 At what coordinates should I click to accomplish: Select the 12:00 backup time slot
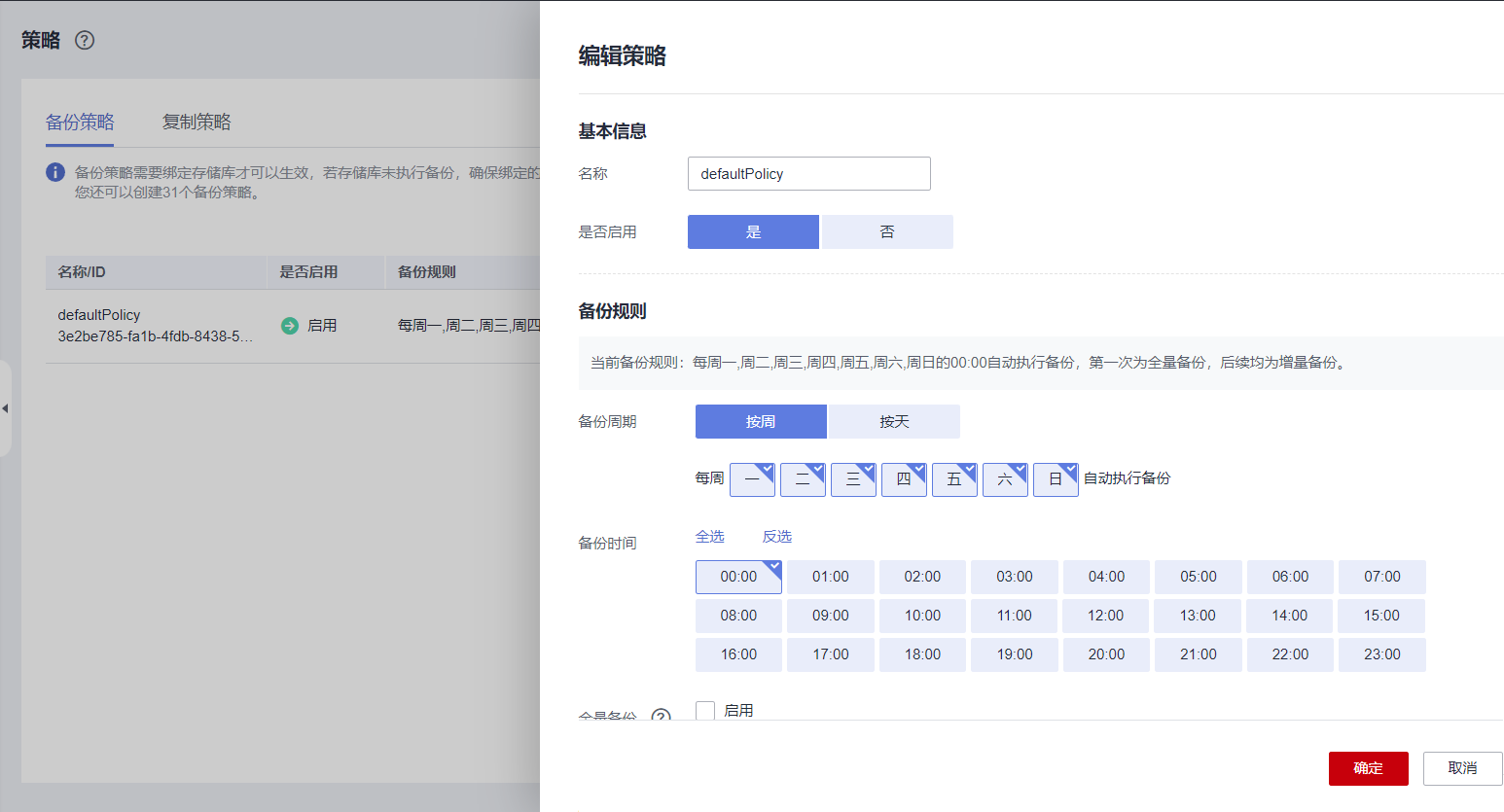coord(1106,616)
